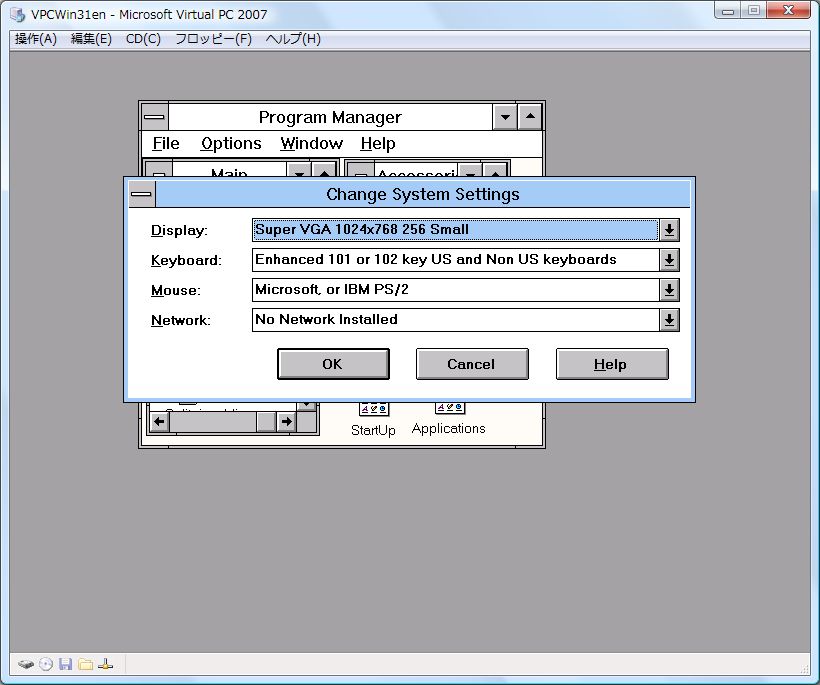Open the Program Manager File menu

coord(166,143)
